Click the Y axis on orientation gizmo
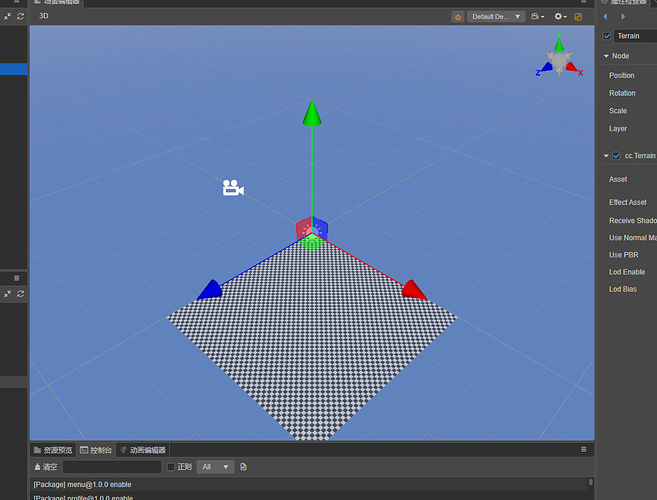The width and height of the screenshot is (657, 500). click(559, 42)
